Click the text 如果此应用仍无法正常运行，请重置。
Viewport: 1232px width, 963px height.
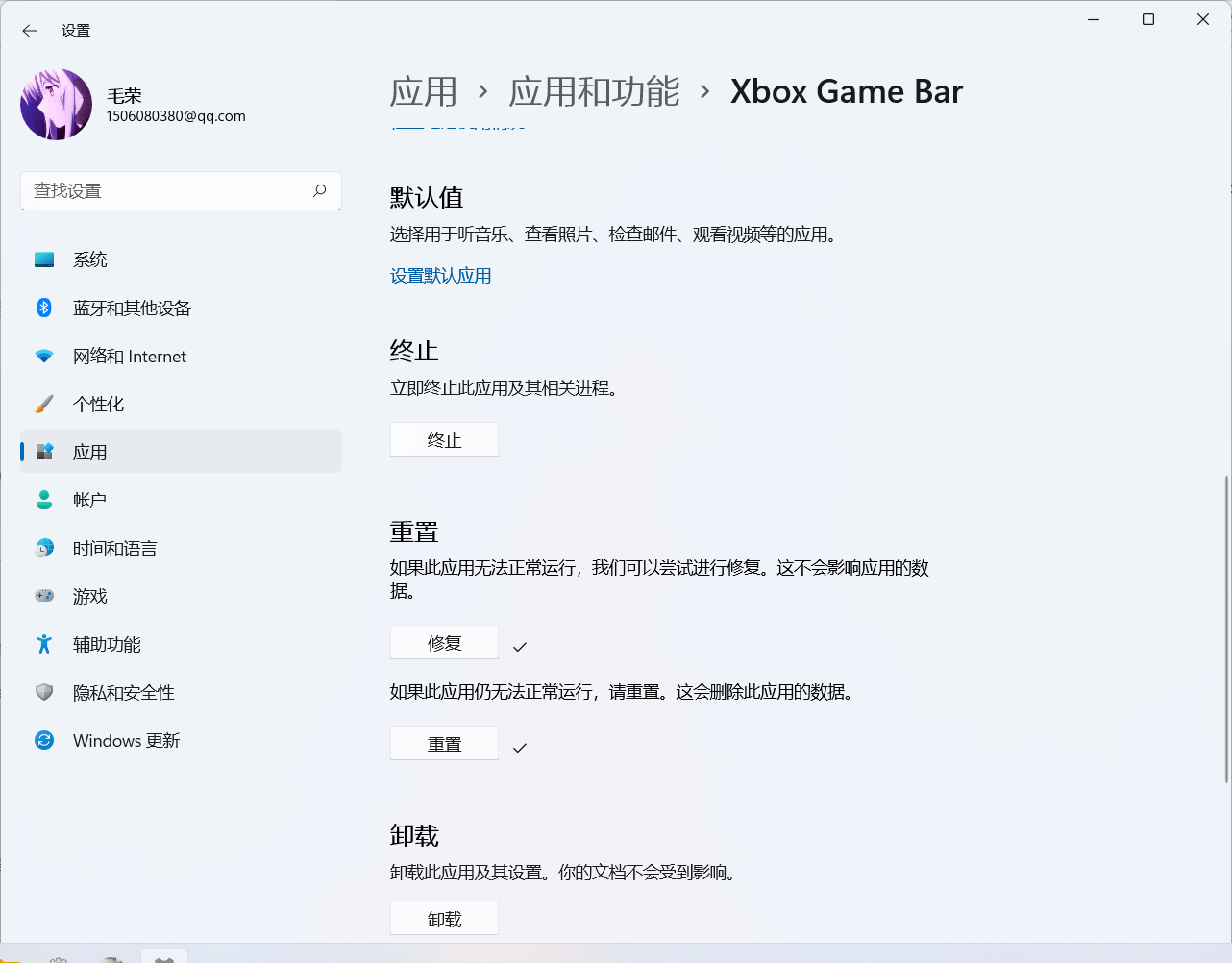(532, 691)
